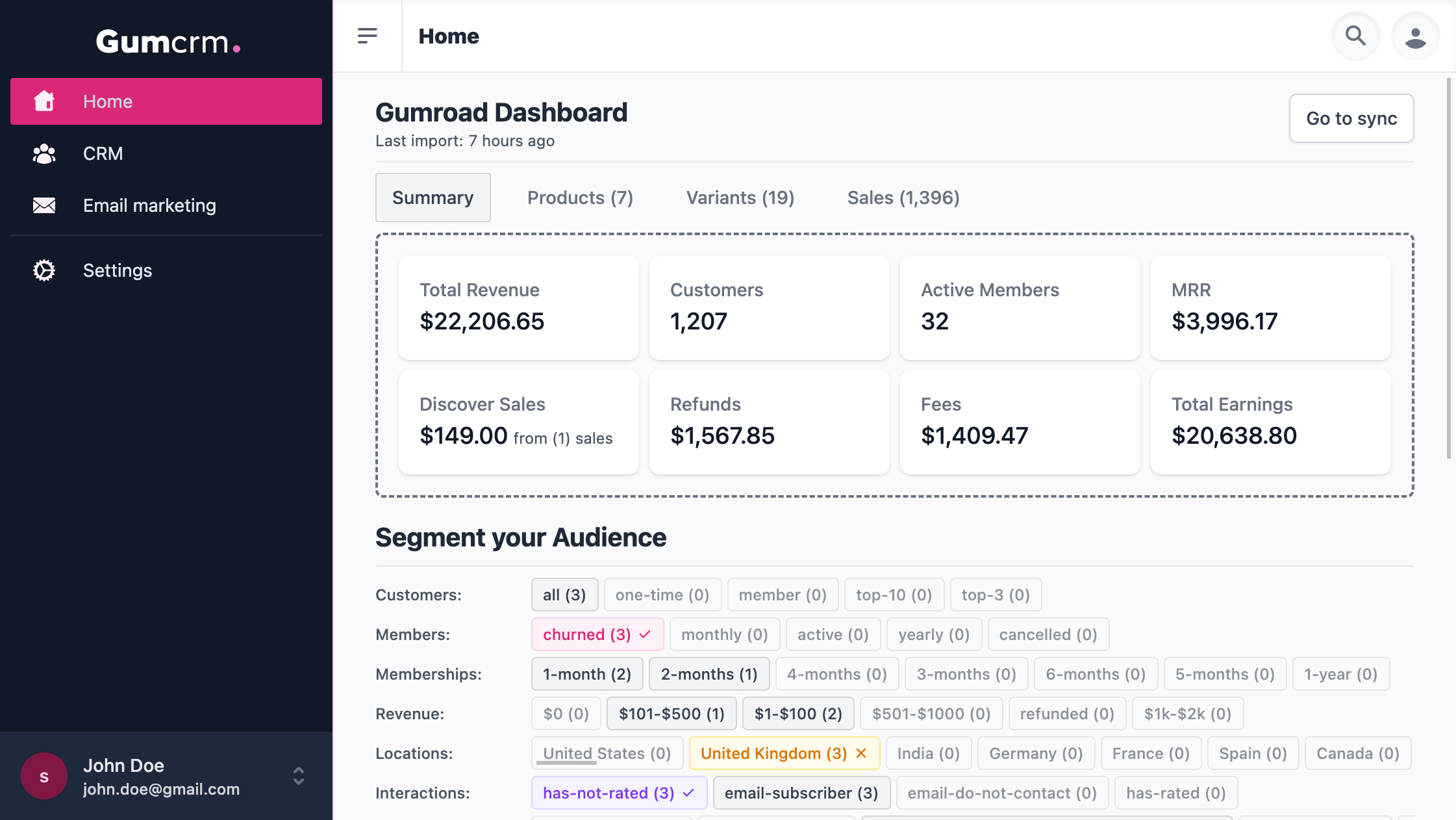
Task: Expand the John Doe account switcher chevrons
Action: pos(299,776)
